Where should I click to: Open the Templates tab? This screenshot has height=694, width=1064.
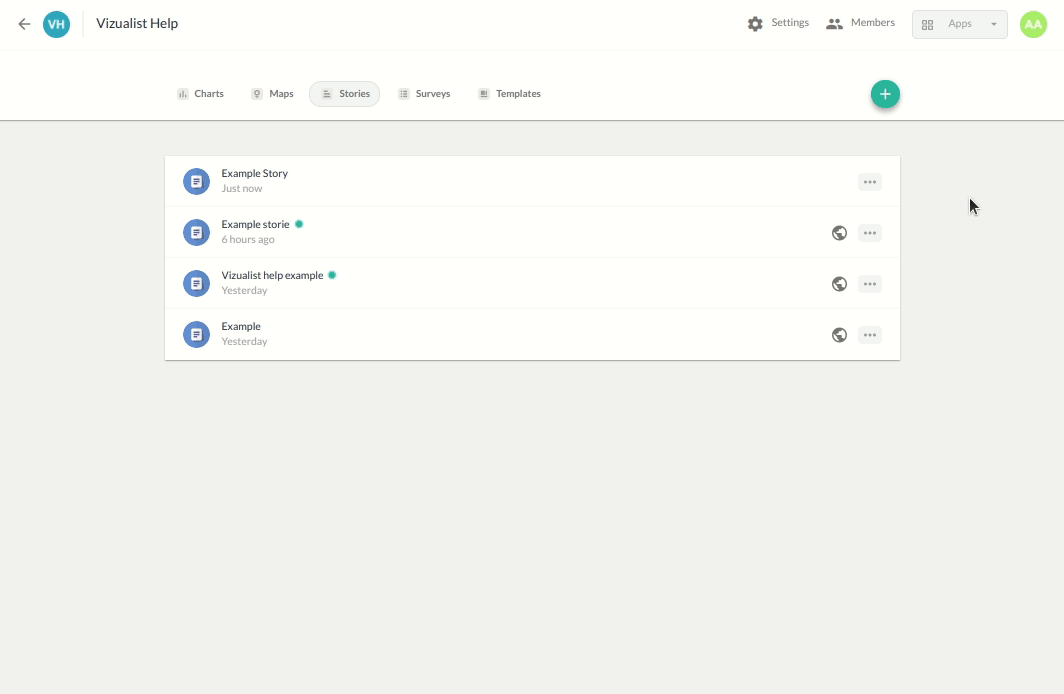tap(509, 94)
